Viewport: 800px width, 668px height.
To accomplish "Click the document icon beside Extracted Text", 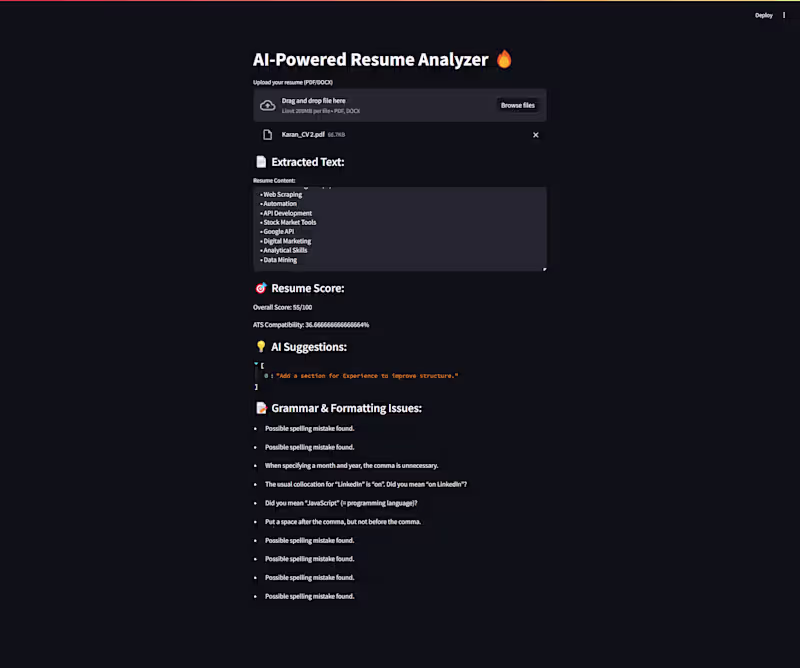I will coord(261,162).
